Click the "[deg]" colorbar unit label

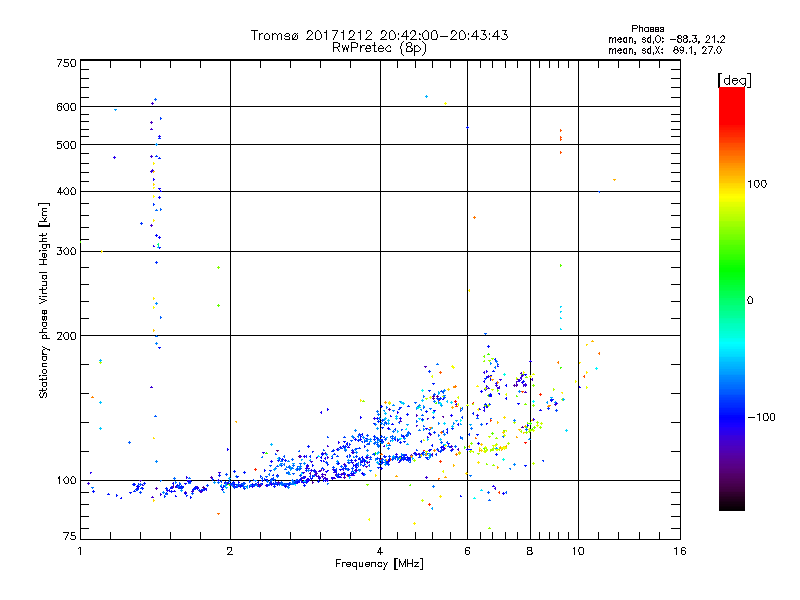click(734, 80)
